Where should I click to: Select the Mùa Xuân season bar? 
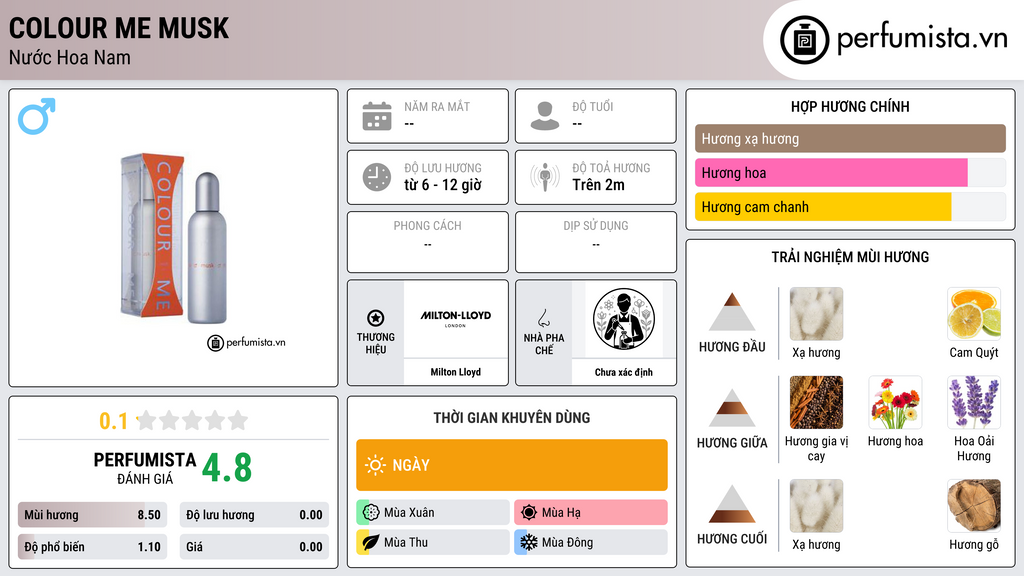point(433,512)
